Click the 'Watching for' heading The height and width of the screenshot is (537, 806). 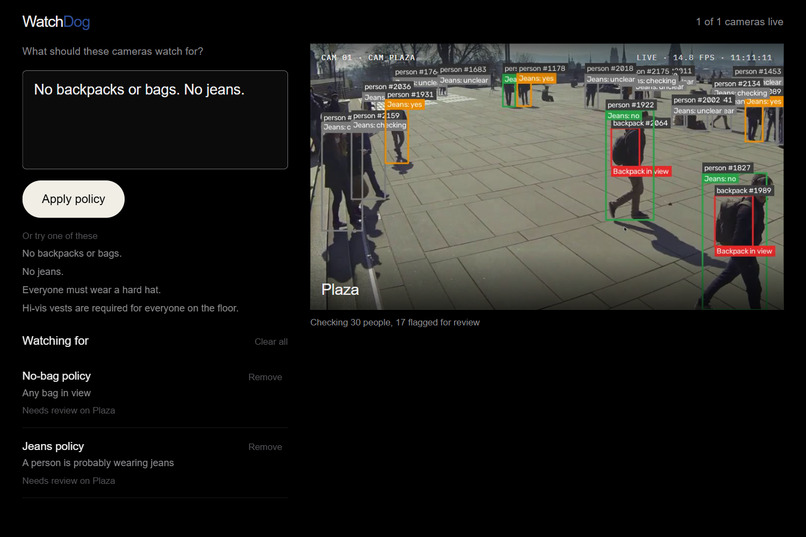click(56, 341)
